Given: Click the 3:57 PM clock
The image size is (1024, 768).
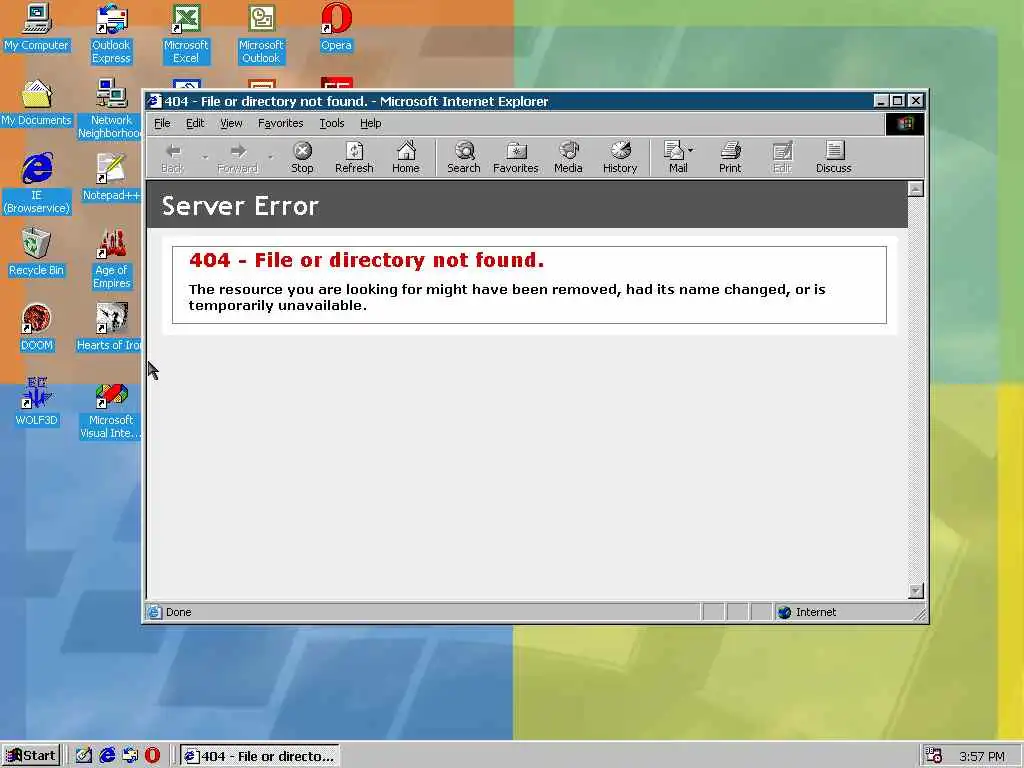Looking at the screenshot, I should pyautogui.click(x=982, y=757).
